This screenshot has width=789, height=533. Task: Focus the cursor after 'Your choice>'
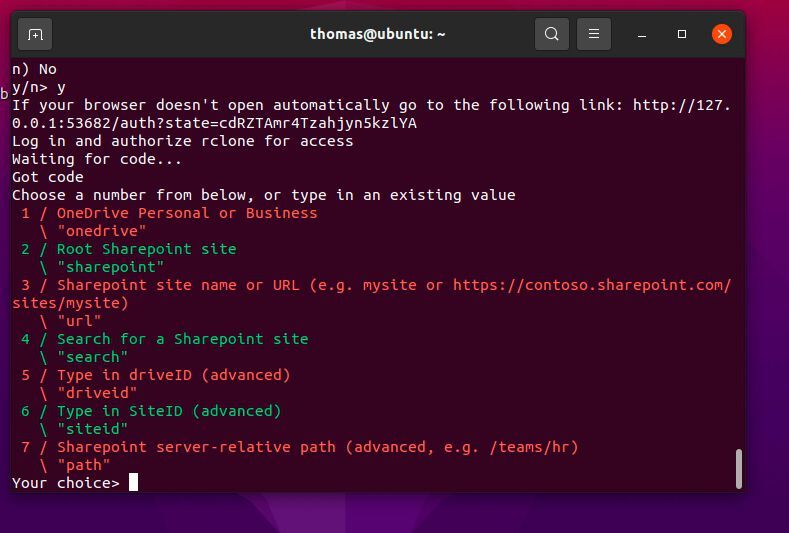click(x=133, y=483)
